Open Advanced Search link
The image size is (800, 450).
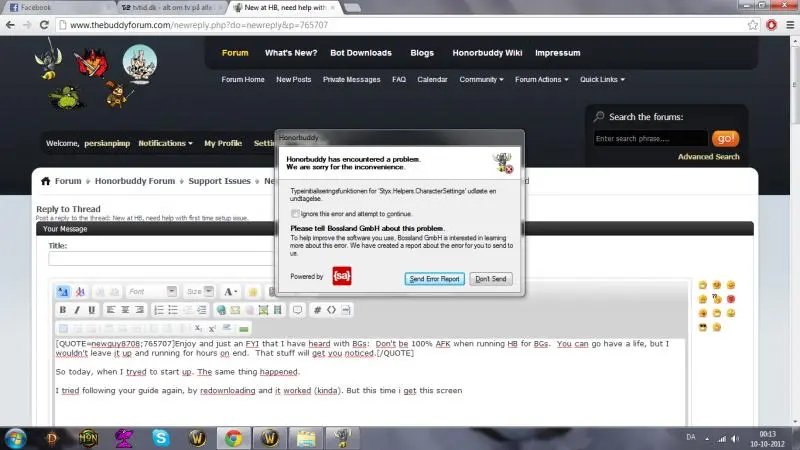click(x=708, y=157)
